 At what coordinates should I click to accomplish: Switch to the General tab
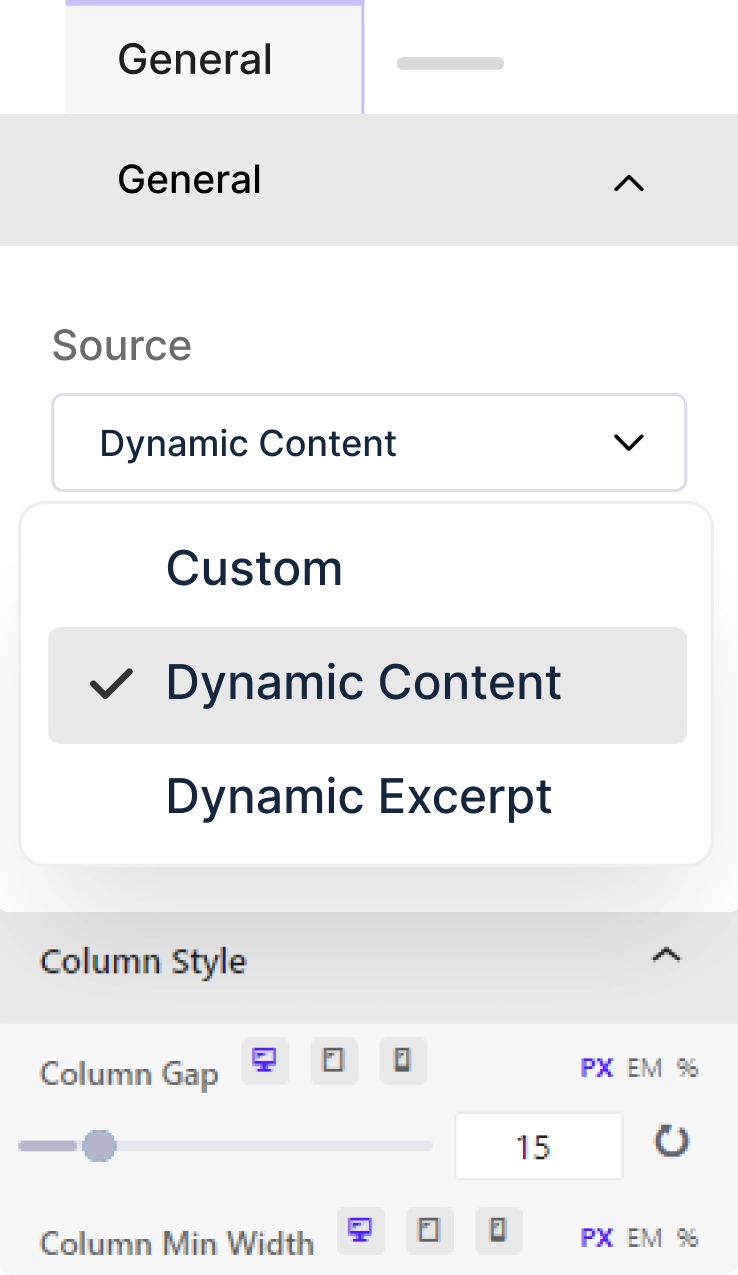pos(195,59)
